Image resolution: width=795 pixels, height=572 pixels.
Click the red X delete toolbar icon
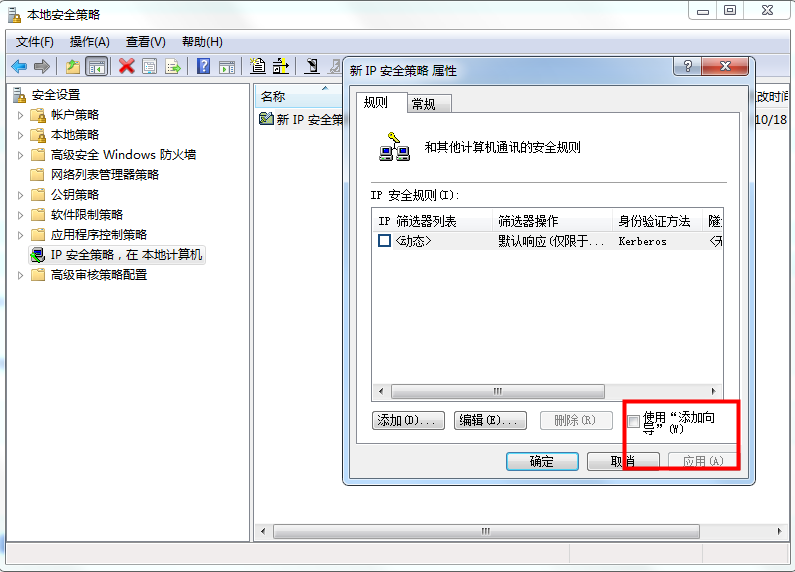pos(126,66)
